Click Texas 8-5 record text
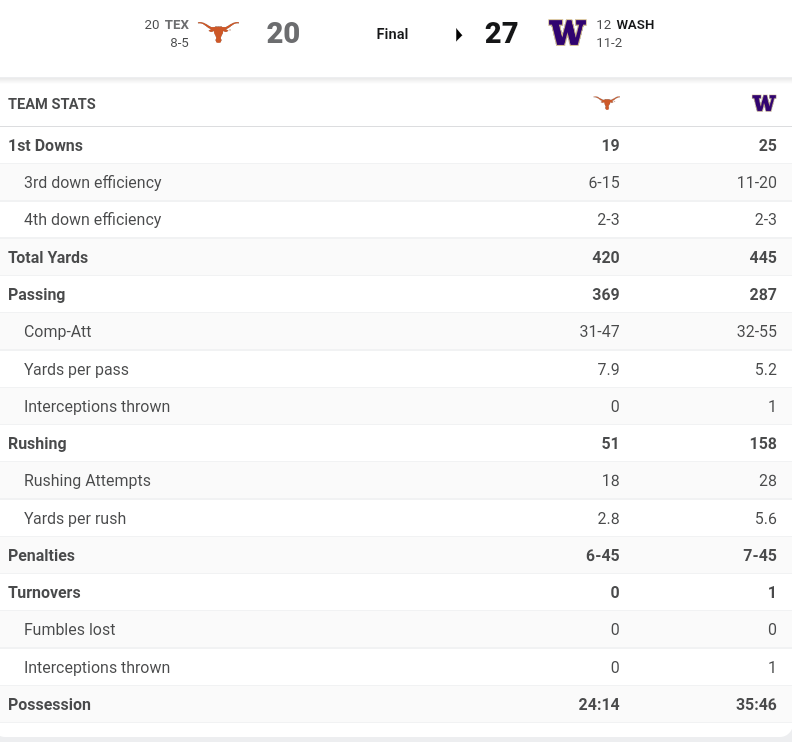The width and height of the screenshot is (792, 742). 179,43
